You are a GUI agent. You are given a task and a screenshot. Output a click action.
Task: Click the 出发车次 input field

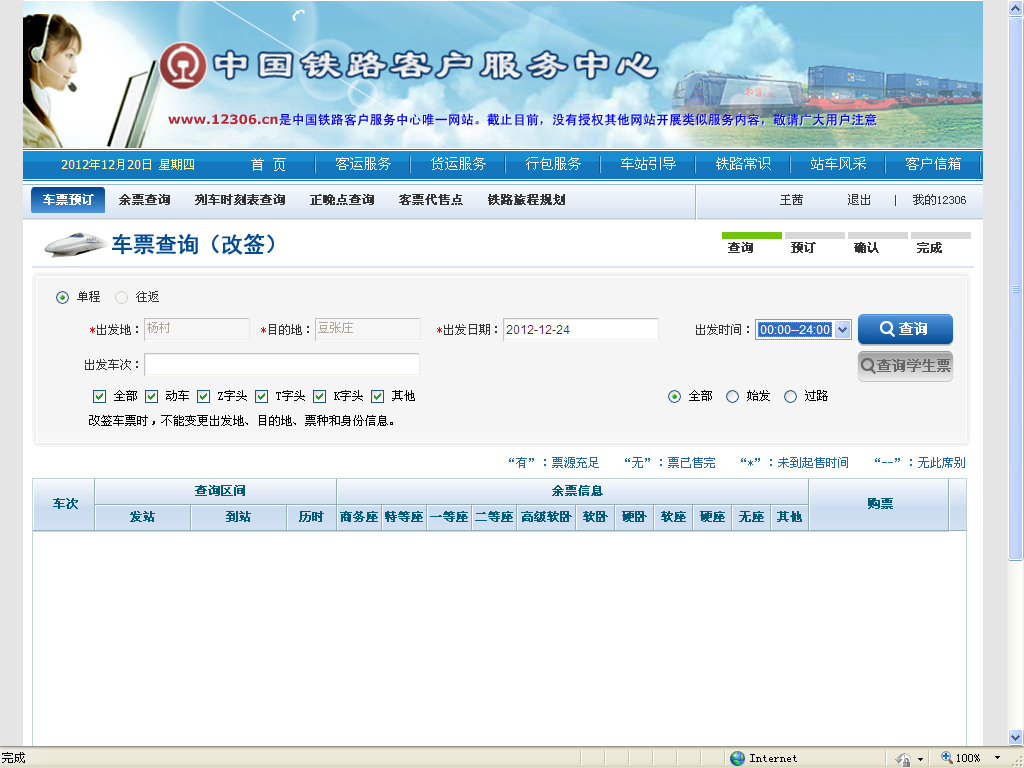[281, 364]
